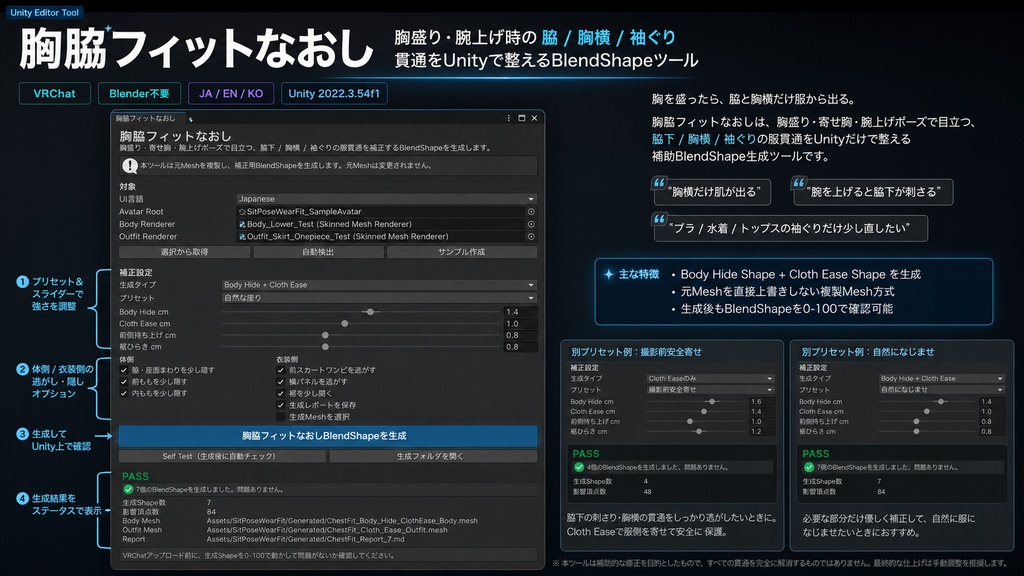
Task: Open 自然になじませ preset dropdown
Action: (x=941, y=389)
